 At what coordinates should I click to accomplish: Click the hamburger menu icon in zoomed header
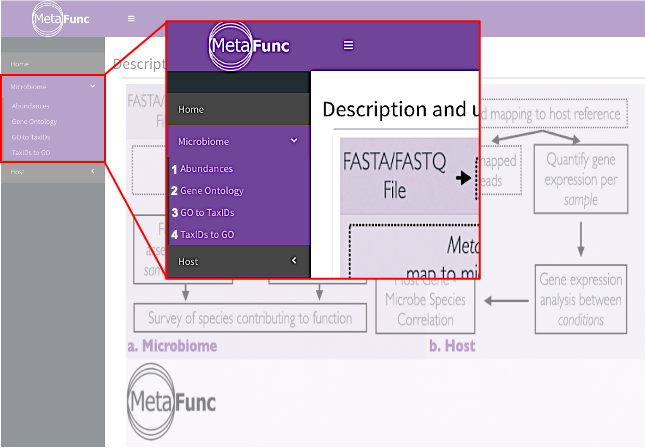(x=348, y=45)
